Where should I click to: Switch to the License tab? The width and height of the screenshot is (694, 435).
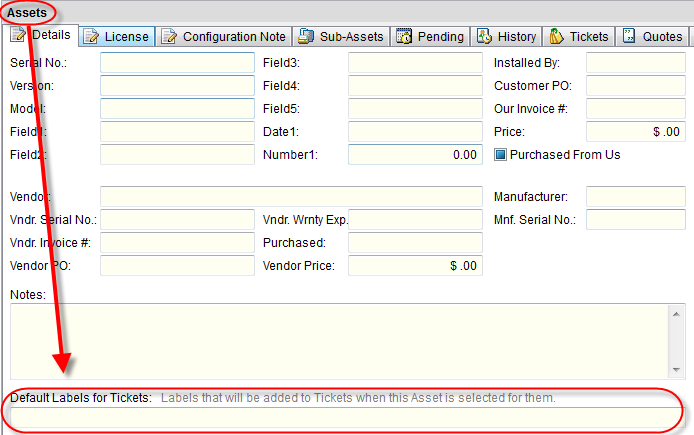pyautogui.click(x=126, y=37)
